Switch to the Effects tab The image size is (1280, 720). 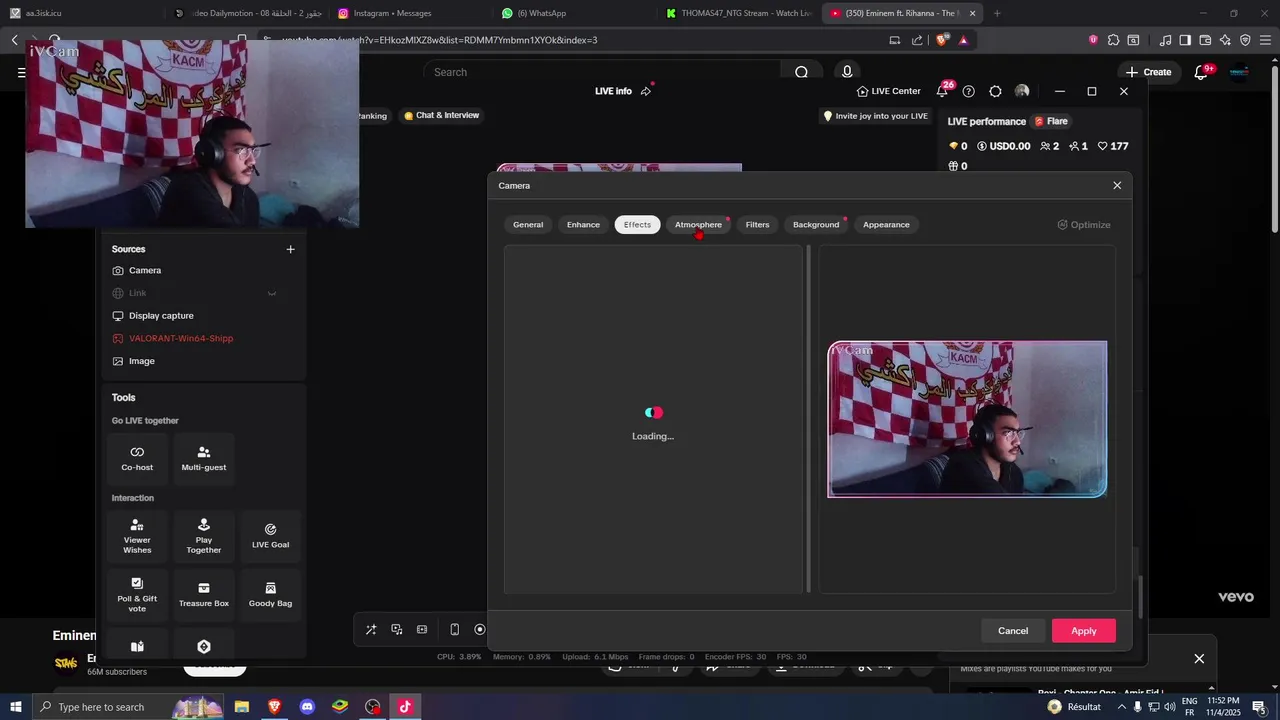pyautogui.click(x=637, y=225)
